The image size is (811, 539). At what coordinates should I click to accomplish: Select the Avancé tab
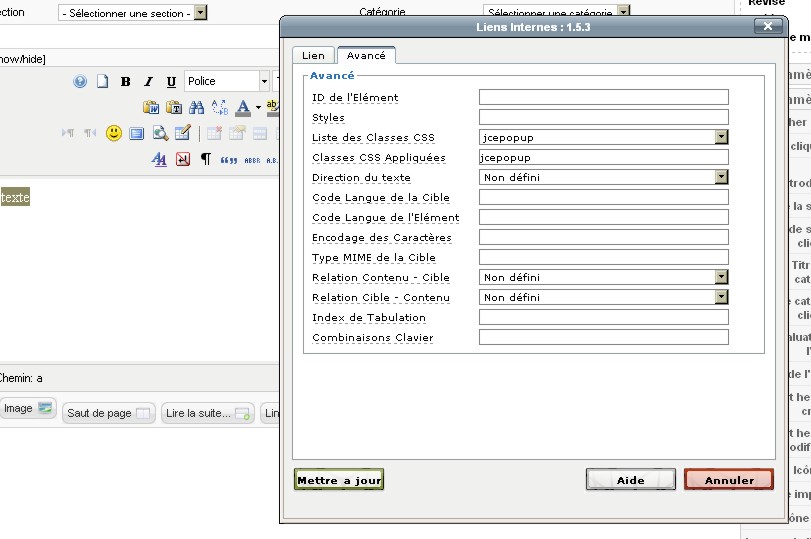point(366,56)
